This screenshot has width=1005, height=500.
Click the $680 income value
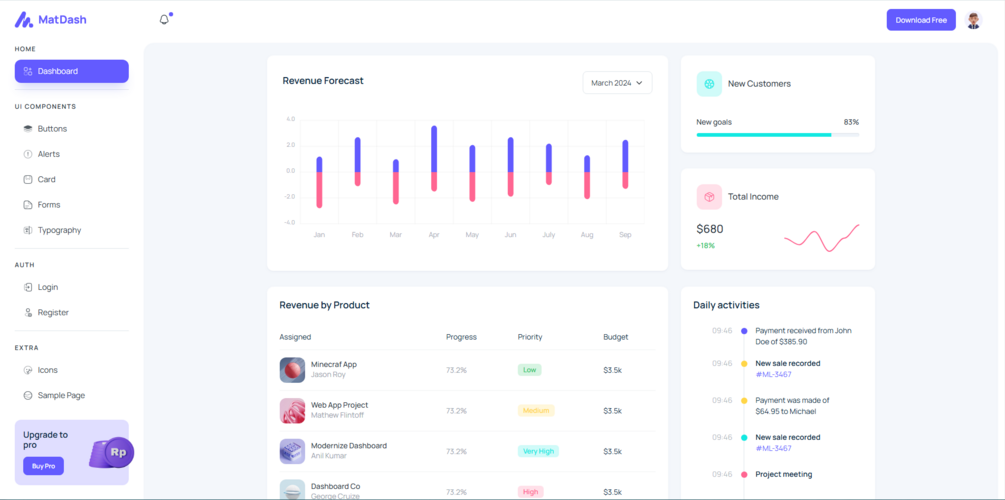click(710, 229)
